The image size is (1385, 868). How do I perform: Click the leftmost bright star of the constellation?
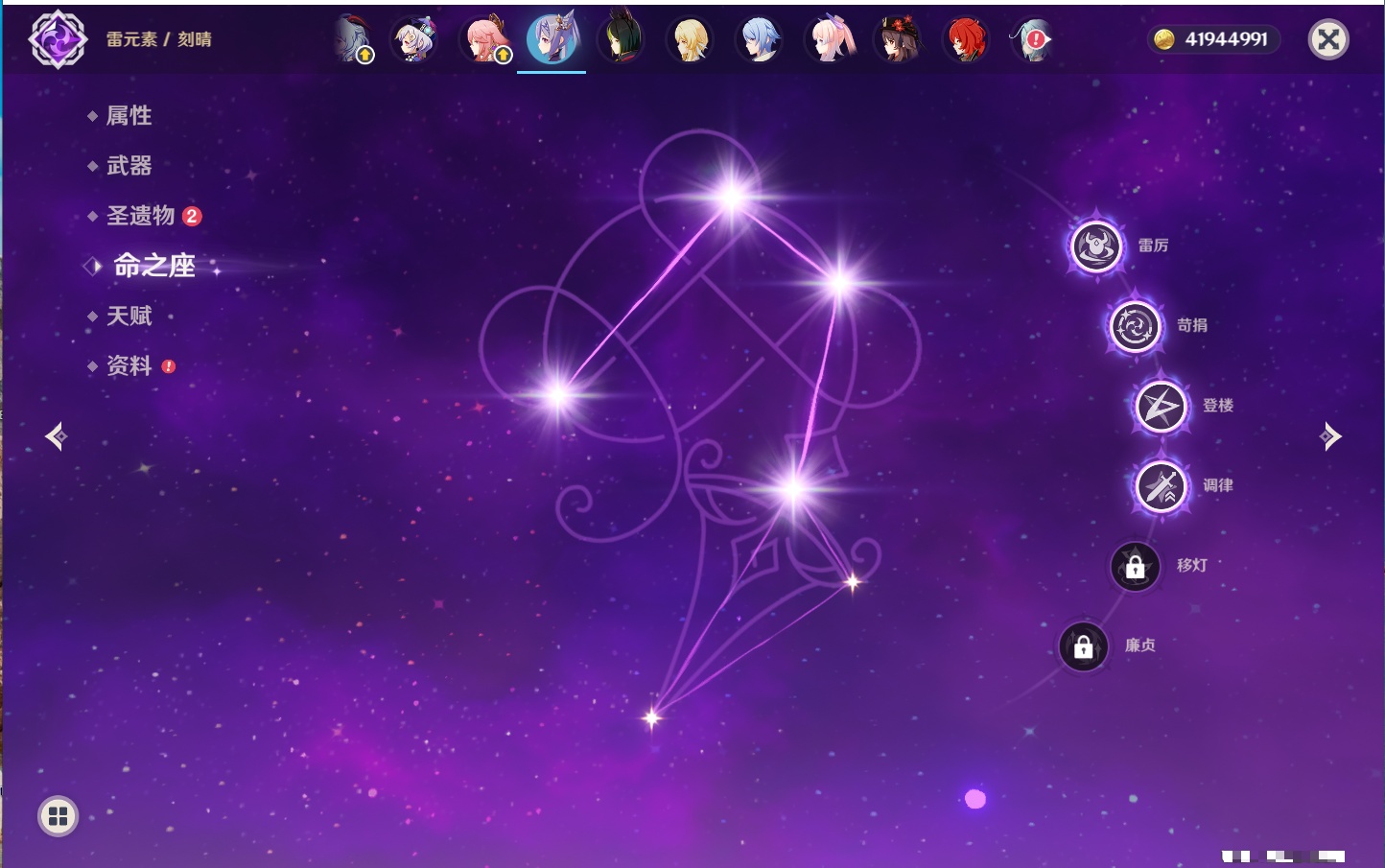pyautogui.click(x=557, y=394)
